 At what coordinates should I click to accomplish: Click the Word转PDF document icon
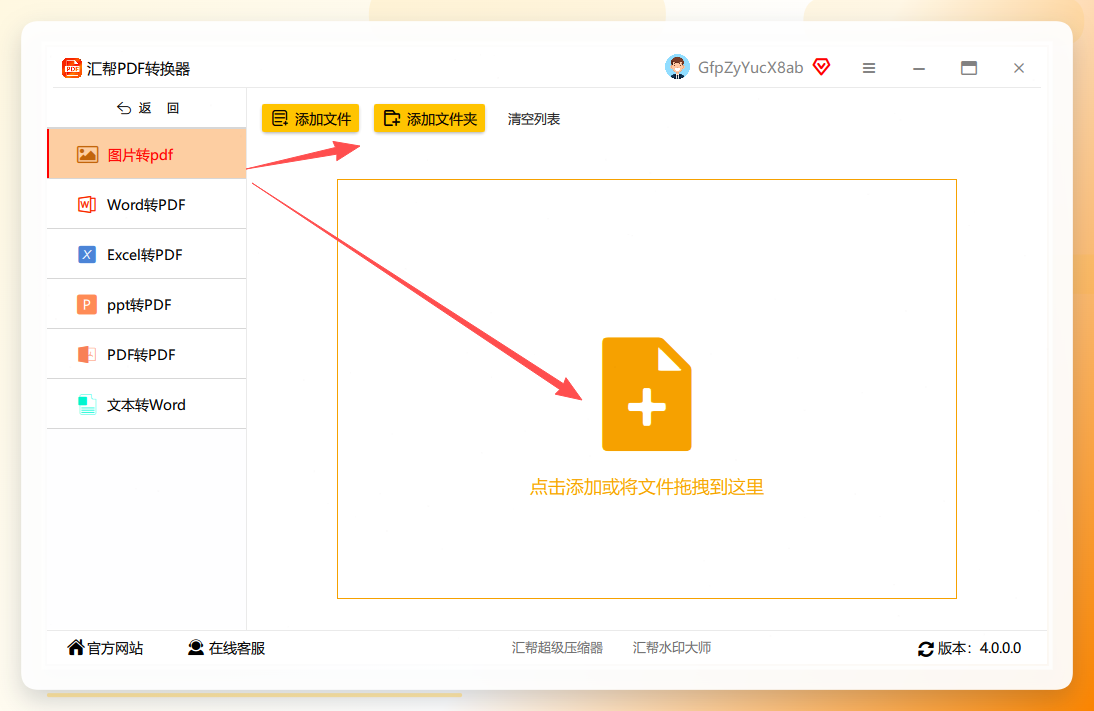(x=87, y=204)
